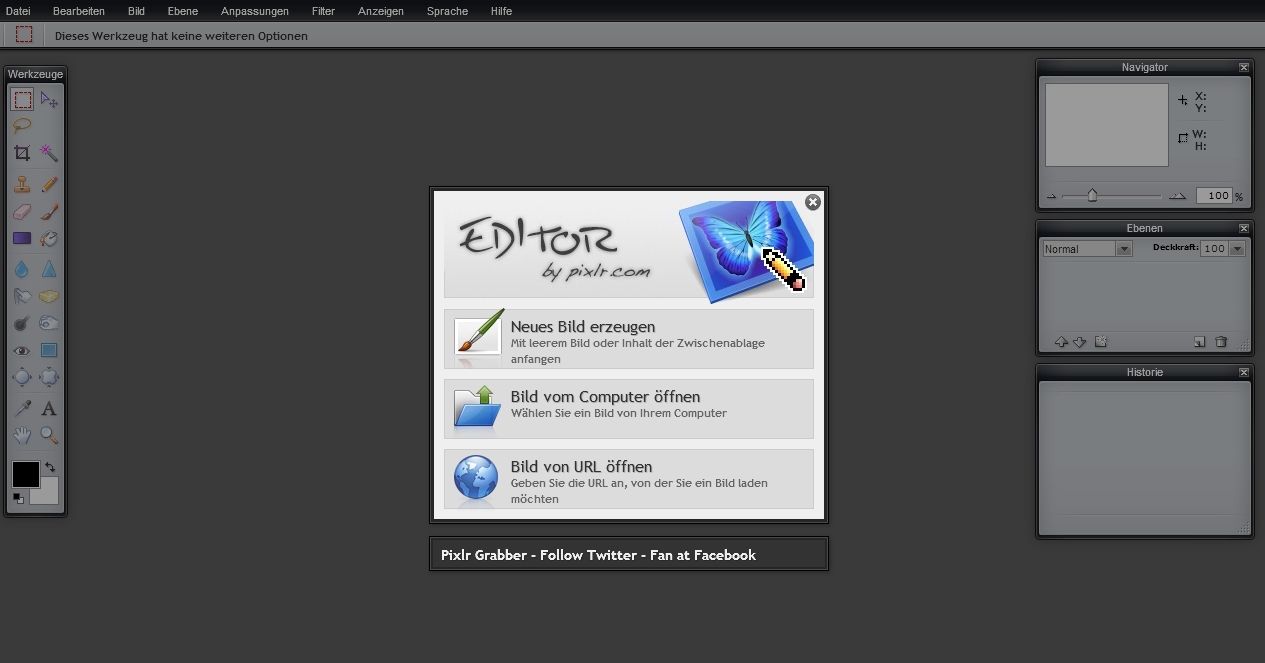1265x663 pixels.
Task: Close the Navigator panel
Action: click(1244, 67)
